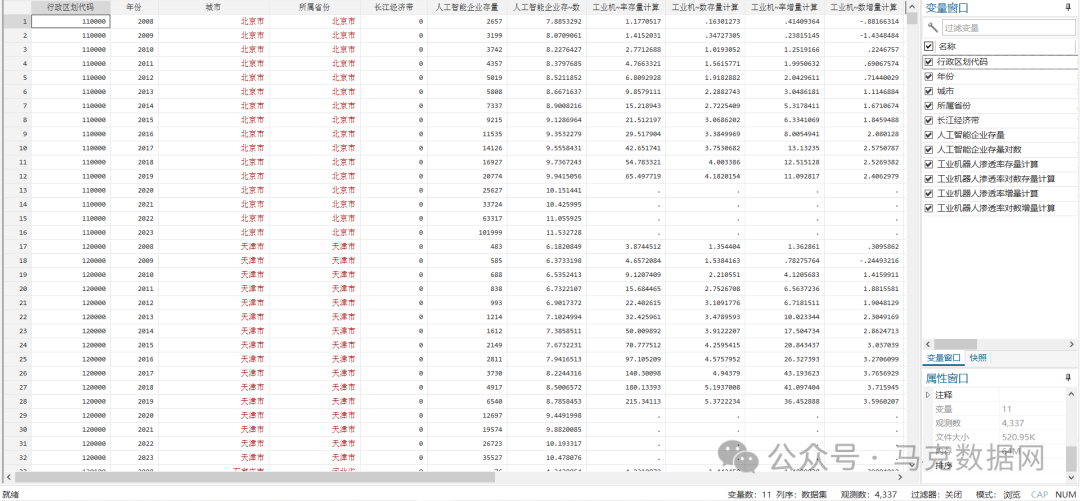Pin the 变量窗口 panel with its pushpin
1080x501 pixels.
coord(1068,8)
